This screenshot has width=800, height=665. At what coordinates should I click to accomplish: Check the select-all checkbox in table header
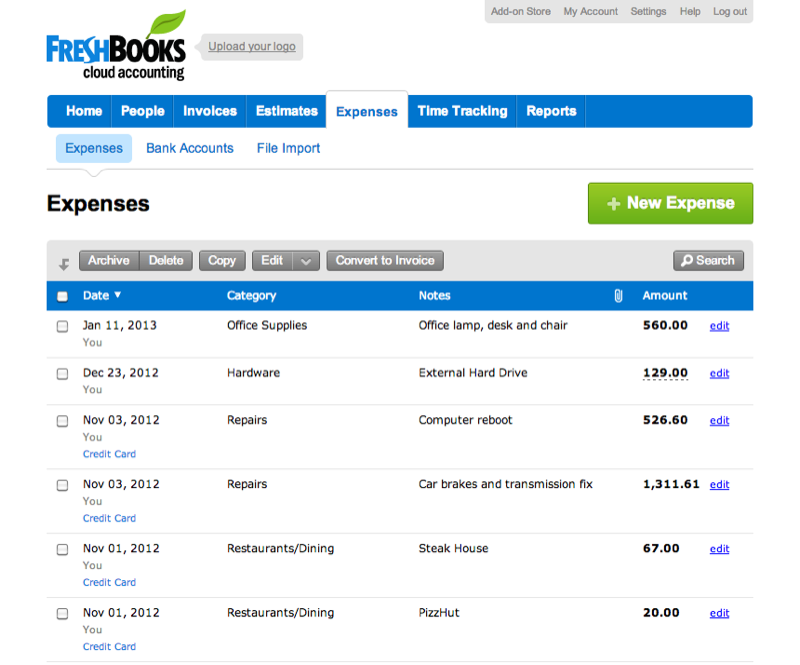point(62,296)
